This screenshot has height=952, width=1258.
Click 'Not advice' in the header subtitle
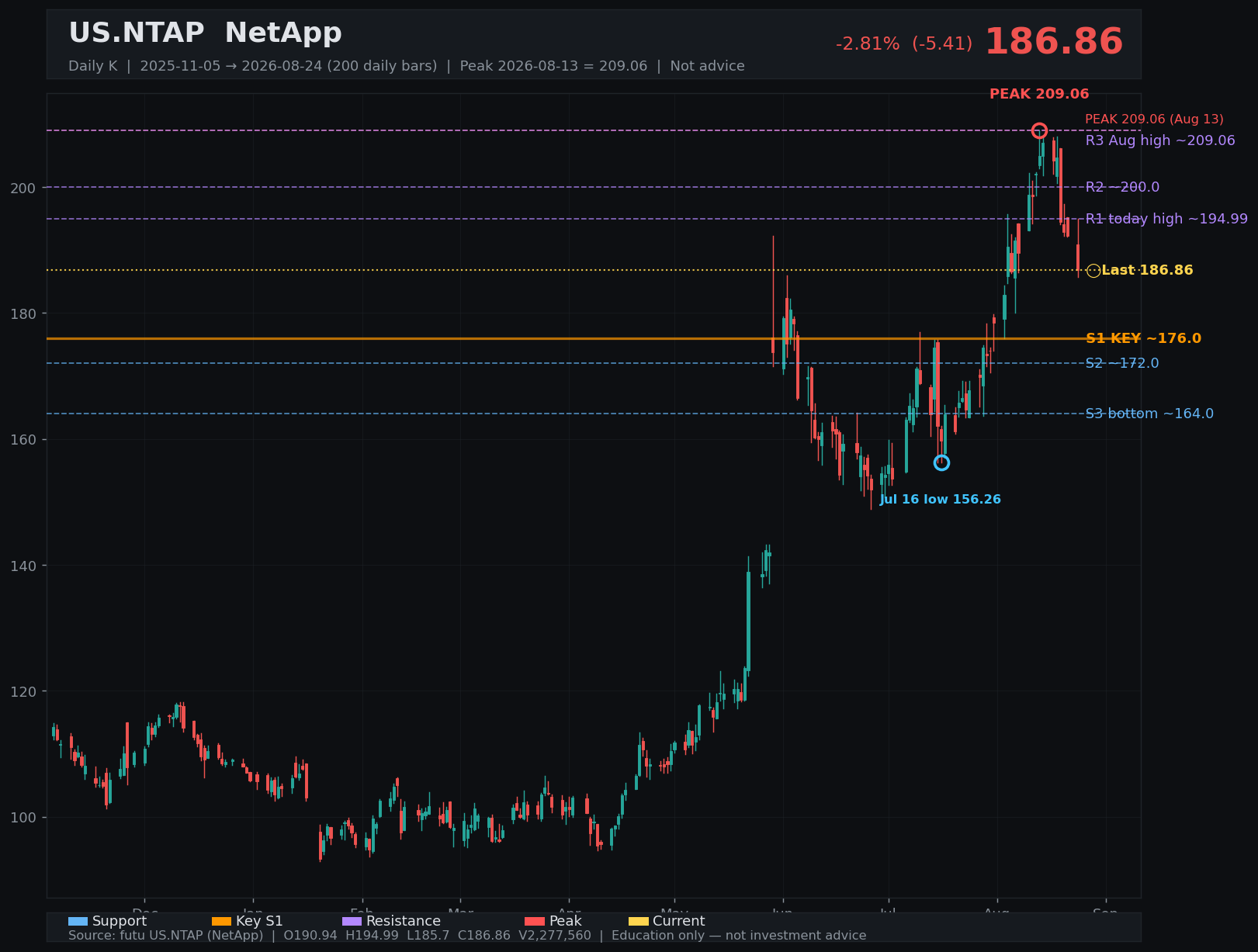point(707,66)
